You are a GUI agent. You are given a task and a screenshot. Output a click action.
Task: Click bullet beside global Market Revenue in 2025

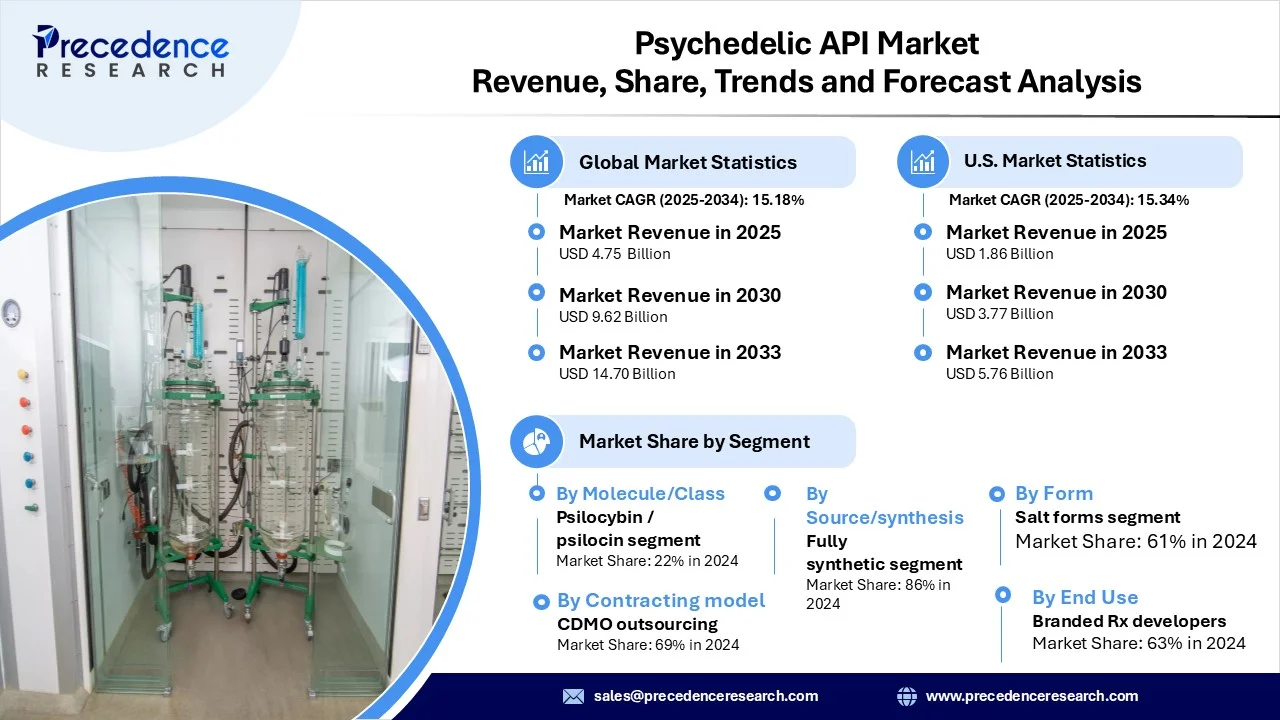point(537,232)
